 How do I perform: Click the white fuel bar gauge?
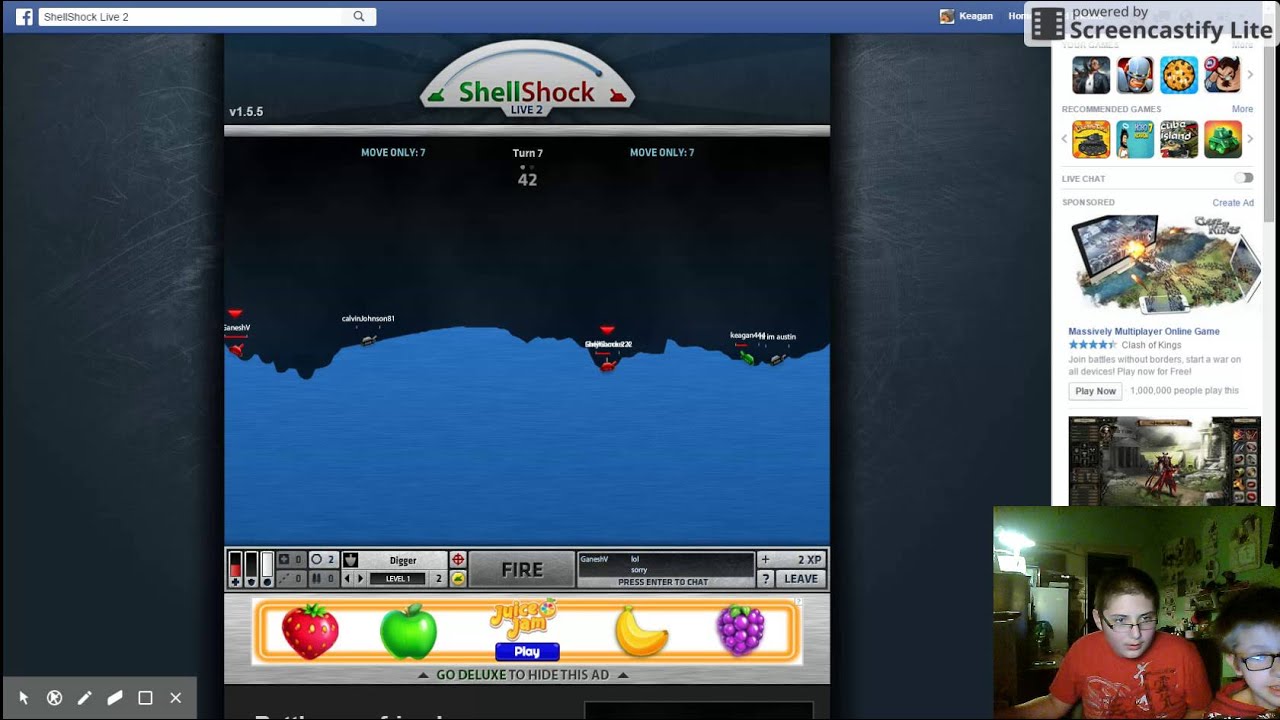267,569
